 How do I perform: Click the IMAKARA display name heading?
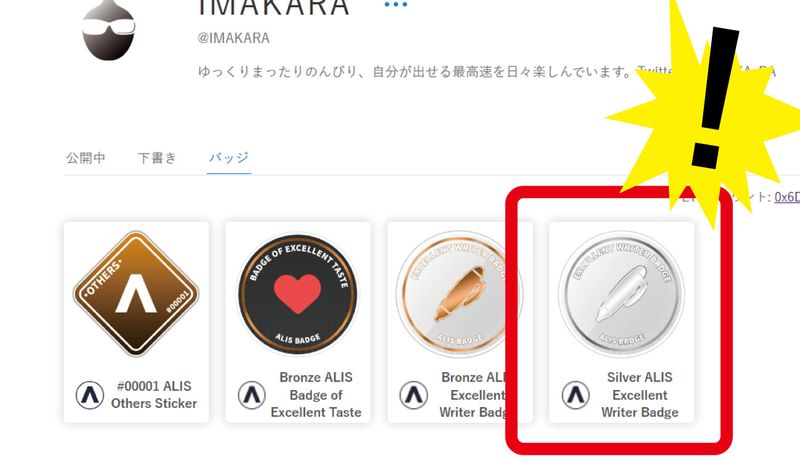click(274, 7)
